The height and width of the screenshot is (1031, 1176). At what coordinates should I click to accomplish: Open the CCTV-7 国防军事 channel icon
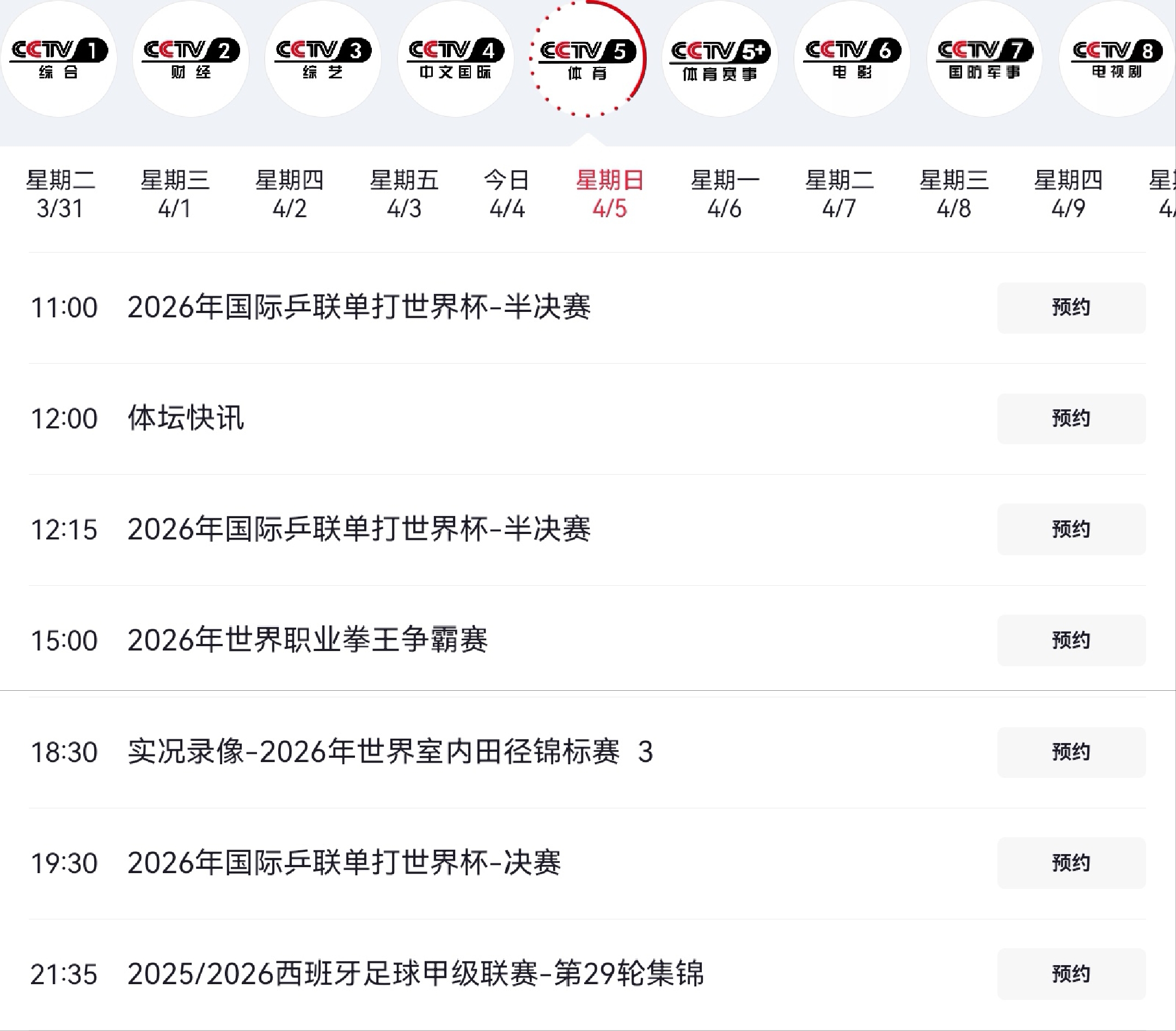[984, 58]
